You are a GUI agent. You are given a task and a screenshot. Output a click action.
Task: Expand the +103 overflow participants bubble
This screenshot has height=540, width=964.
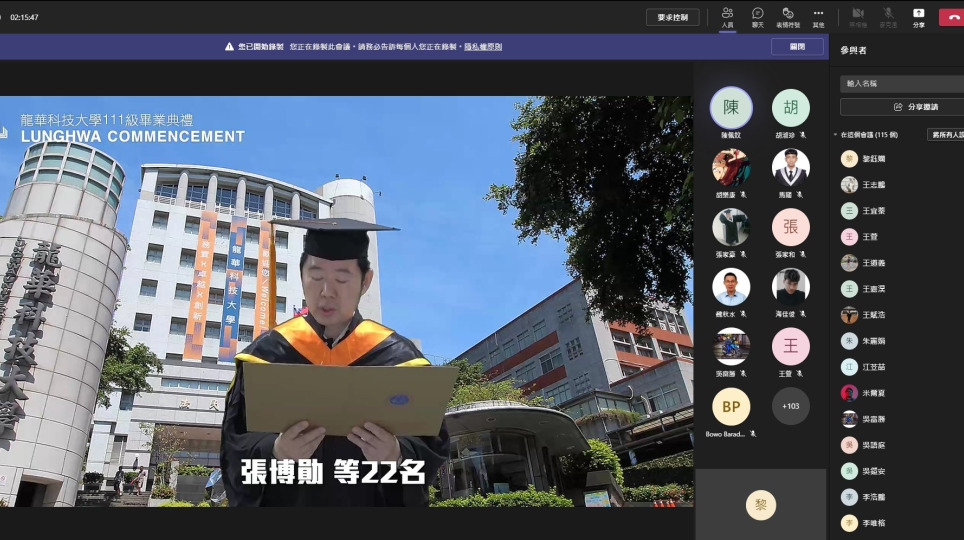click(791, 406)
